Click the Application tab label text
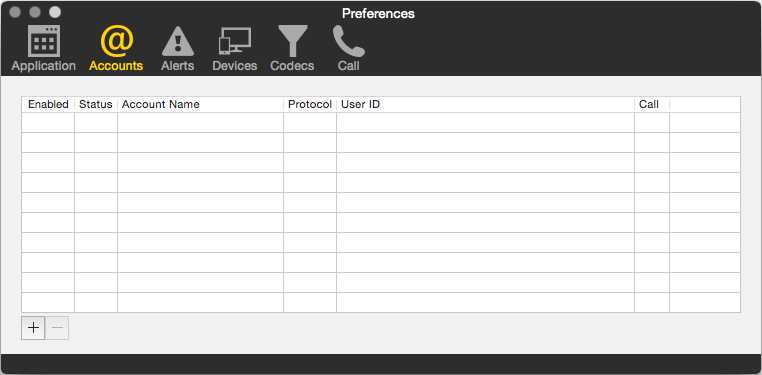The width and height of the screenshot is (762, 375). click(44, 66)
